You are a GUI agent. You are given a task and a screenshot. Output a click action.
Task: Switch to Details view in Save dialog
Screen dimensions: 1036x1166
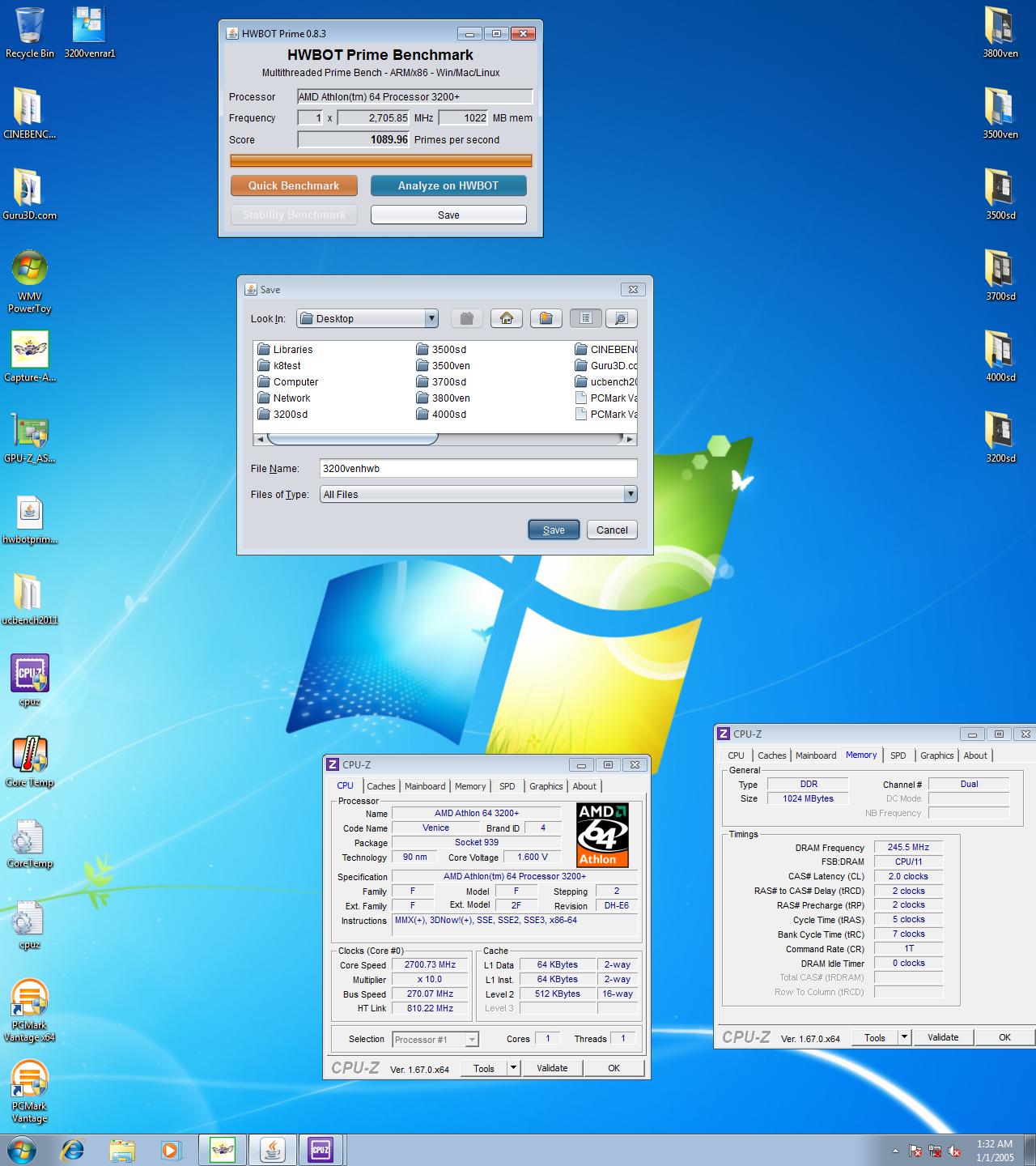pyautogui.click(x=622, y=318)
